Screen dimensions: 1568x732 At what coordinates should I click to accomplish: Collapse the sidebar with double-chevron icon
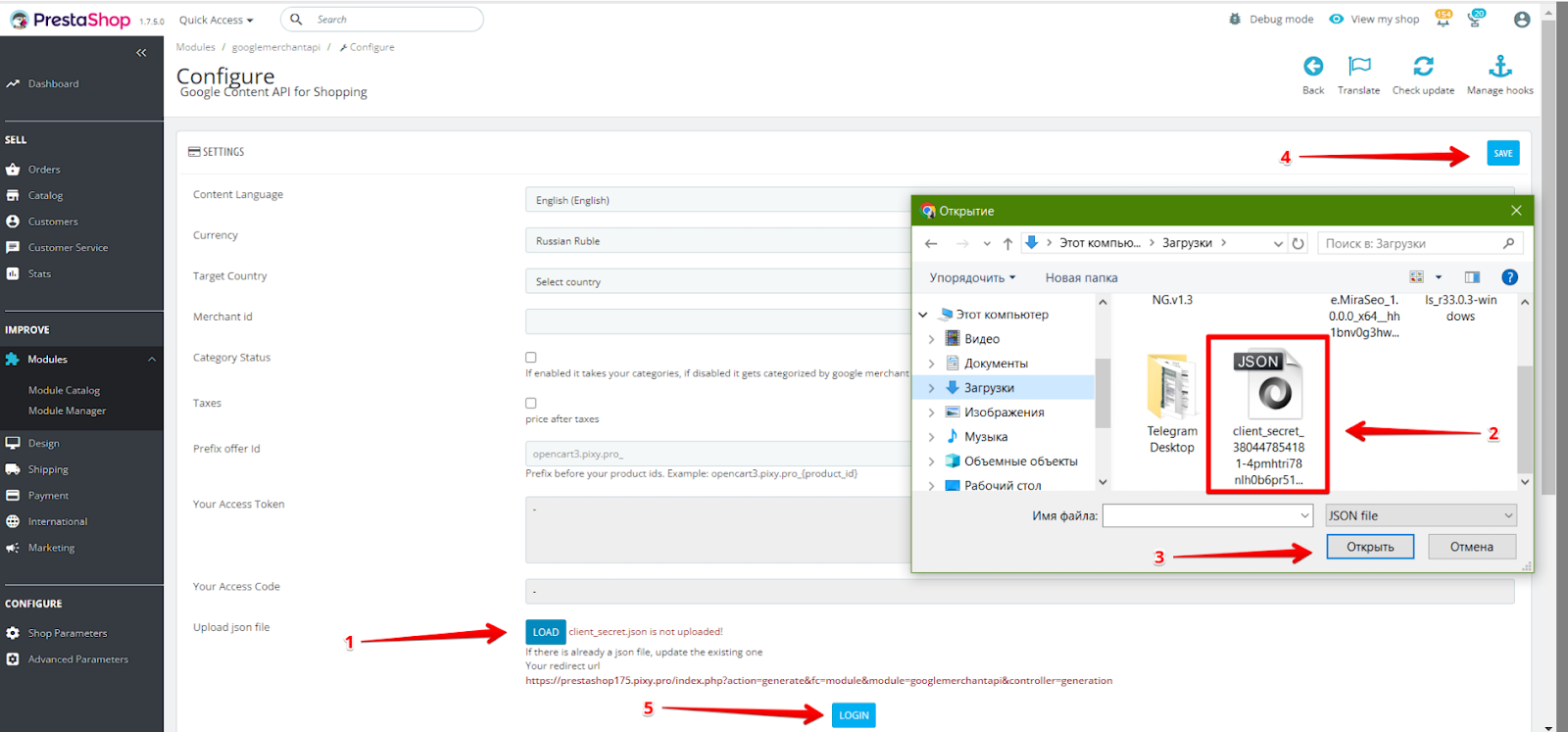(141, 53)
